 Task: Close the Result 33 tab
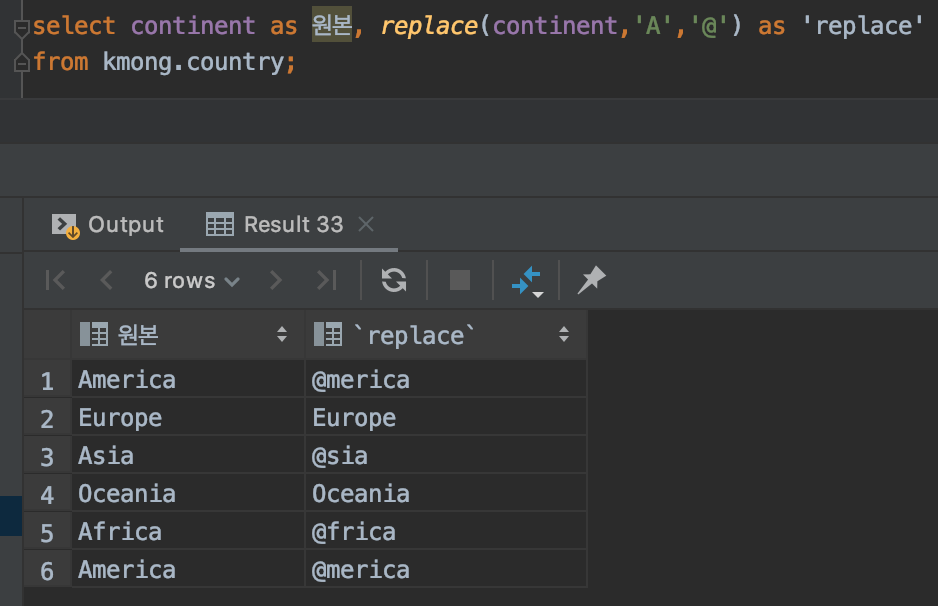[366, 224]
